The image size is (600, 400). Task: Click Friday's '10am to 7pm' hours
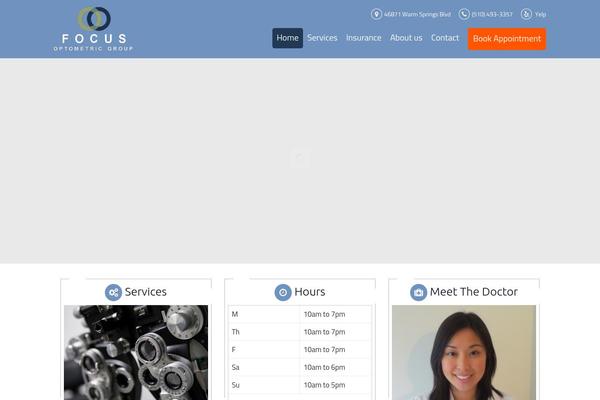pyautogui.click(x=324, y=349)
